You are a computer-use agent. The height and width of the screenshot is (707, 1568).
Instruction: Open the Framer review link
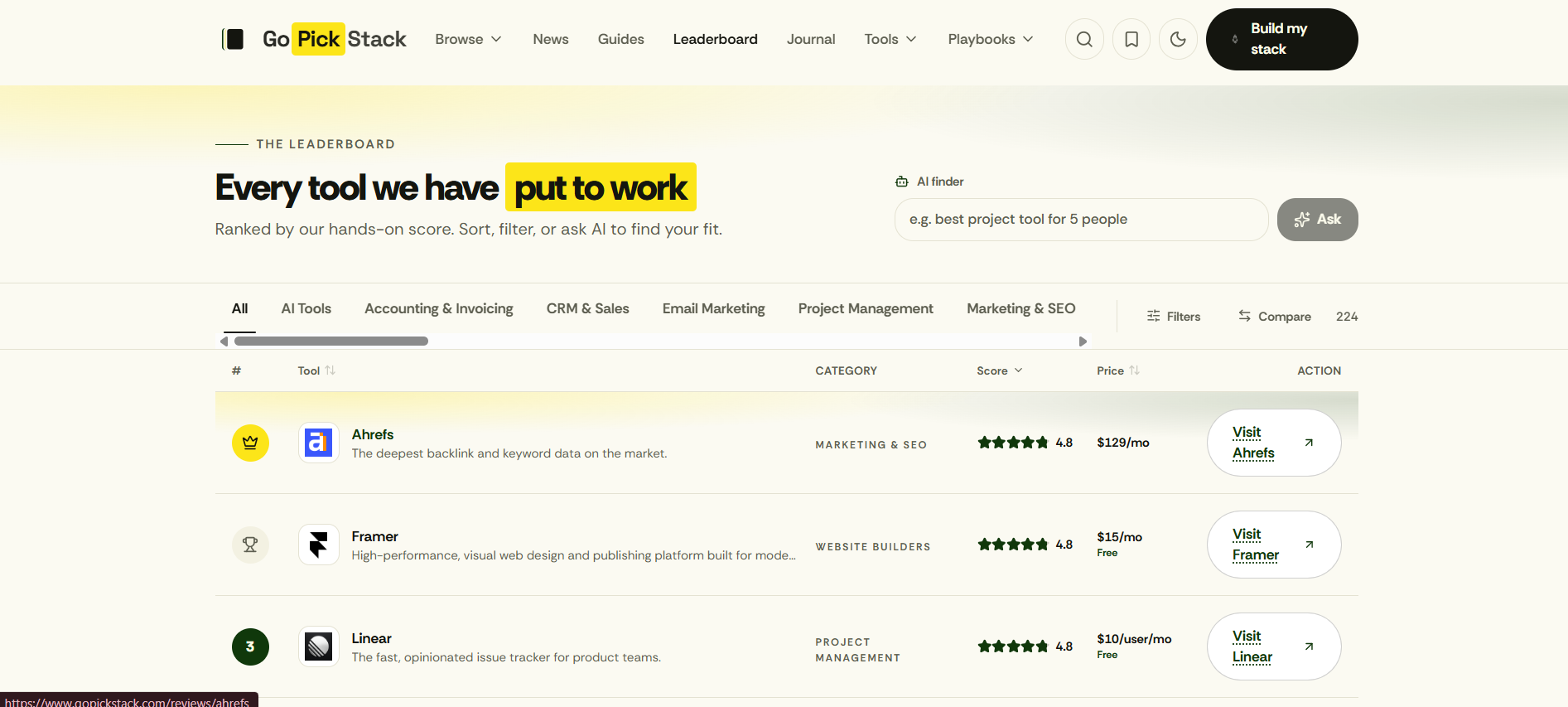coord(375,536)
